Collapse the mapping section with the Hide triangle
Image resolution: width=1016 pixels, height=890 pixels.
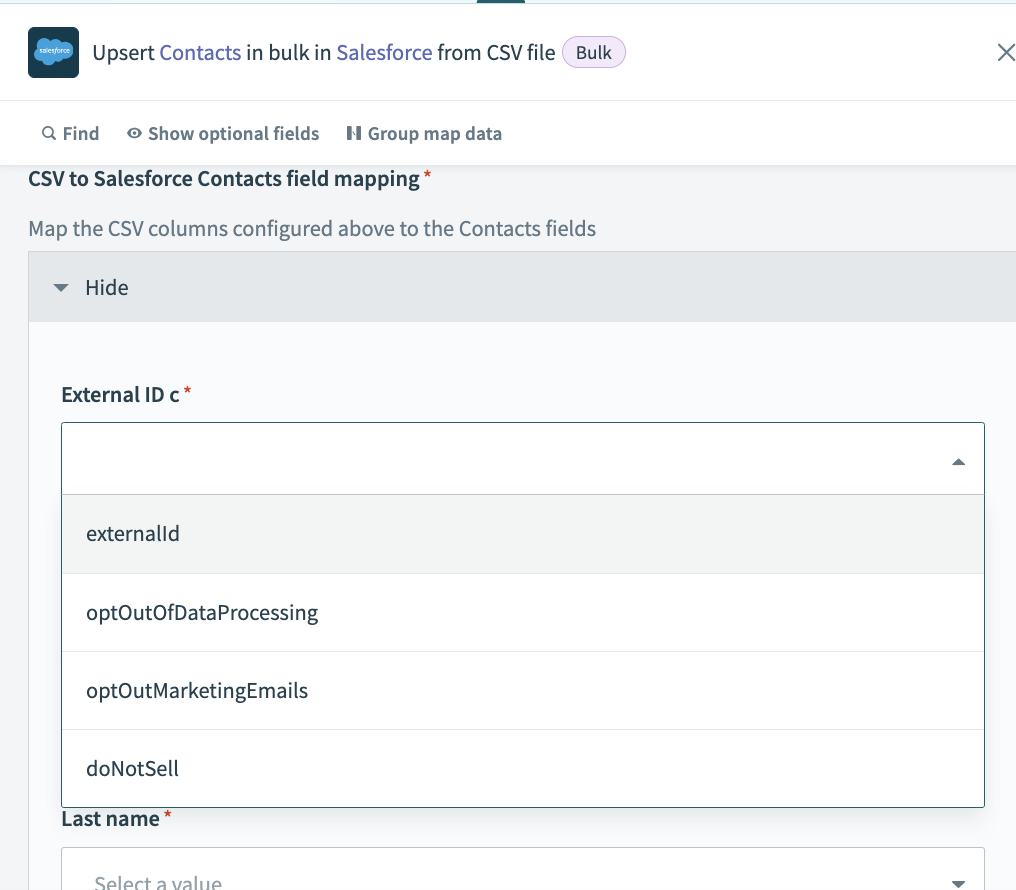click(x=61, y=288)
